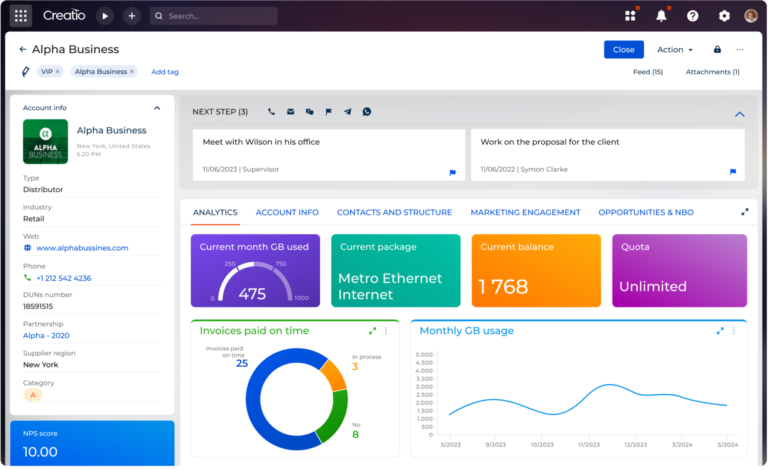The width and height of the screenshot is (768, 470).
Task: Expand the Invoices paid on time chart
Action: point(372,331)
